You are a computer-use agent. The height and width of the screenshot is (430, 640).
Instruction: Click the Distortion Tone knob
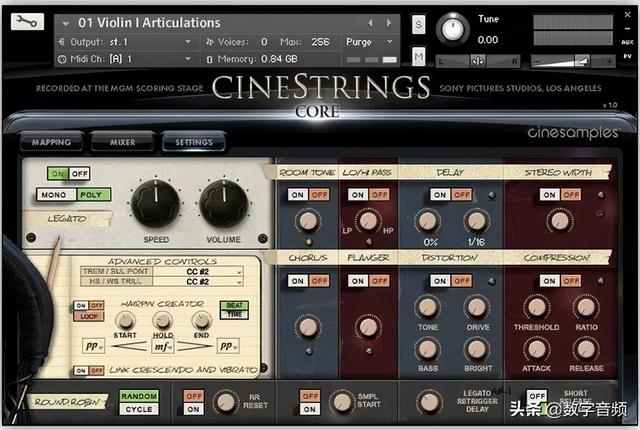[427, 308]
